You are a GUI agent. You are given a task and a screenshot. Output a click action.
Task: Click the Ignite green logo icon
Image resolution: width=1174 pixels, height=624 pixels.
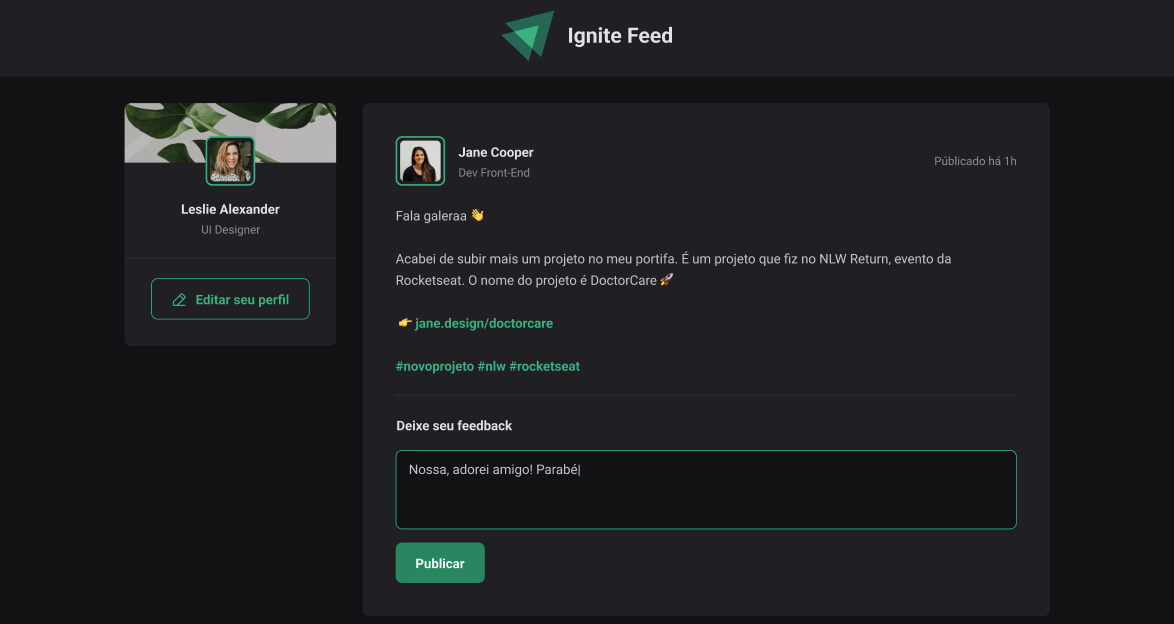click(x=528, y=36)
